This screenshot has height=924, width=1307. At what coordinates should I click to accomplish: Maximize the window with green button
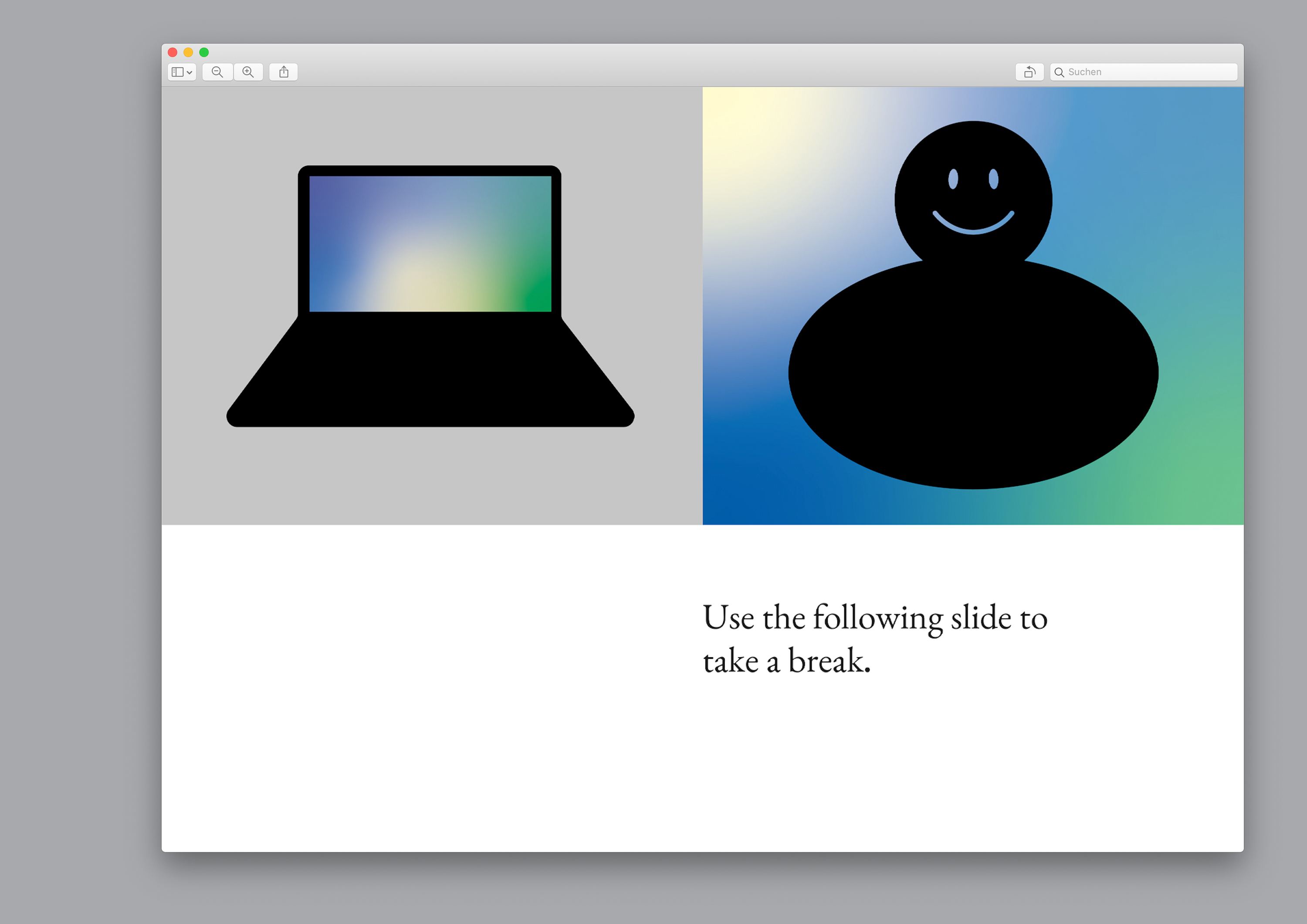tap(204, 52)
